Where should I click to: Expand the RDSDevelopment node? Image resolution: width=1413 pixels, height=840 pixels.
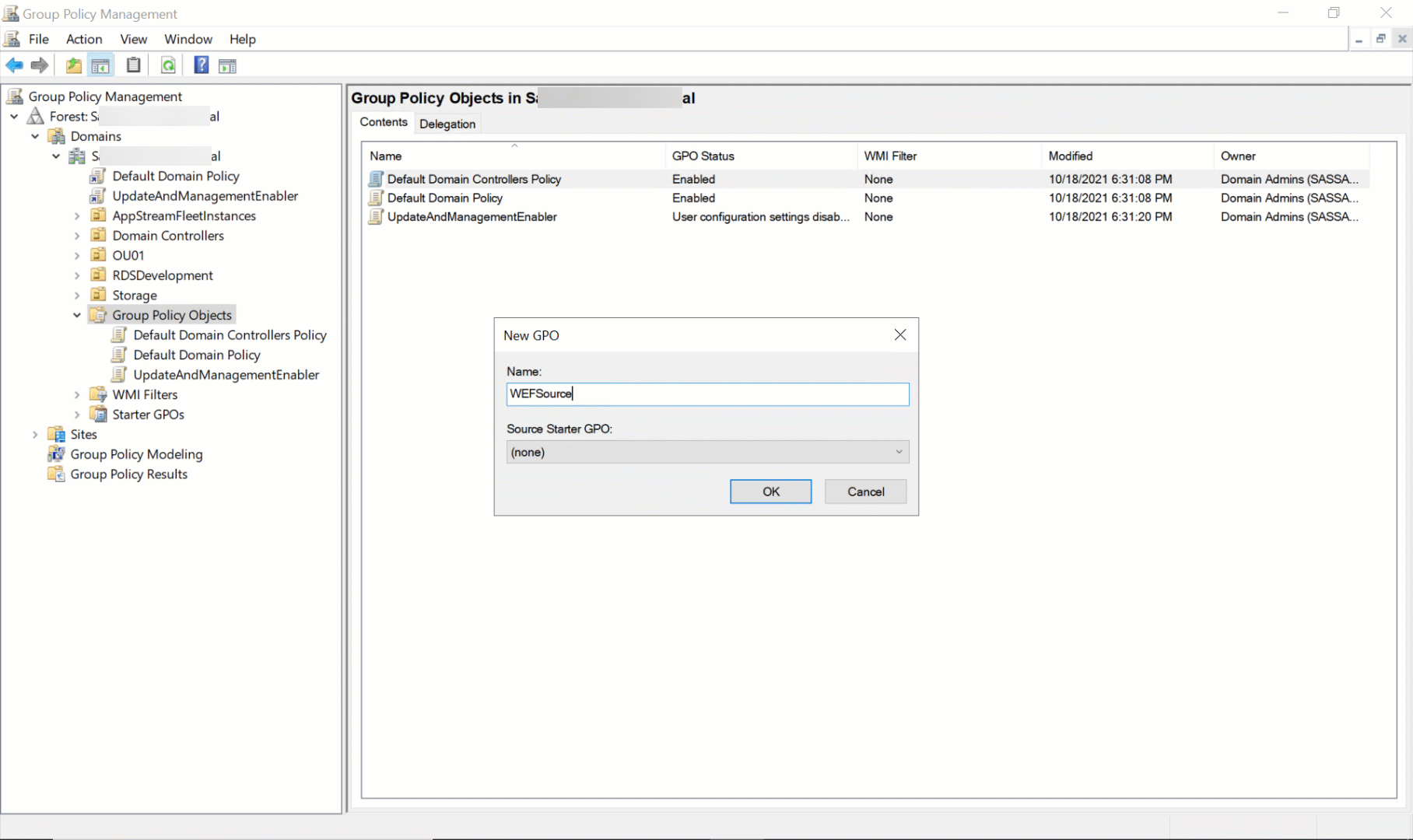(77, 275)
